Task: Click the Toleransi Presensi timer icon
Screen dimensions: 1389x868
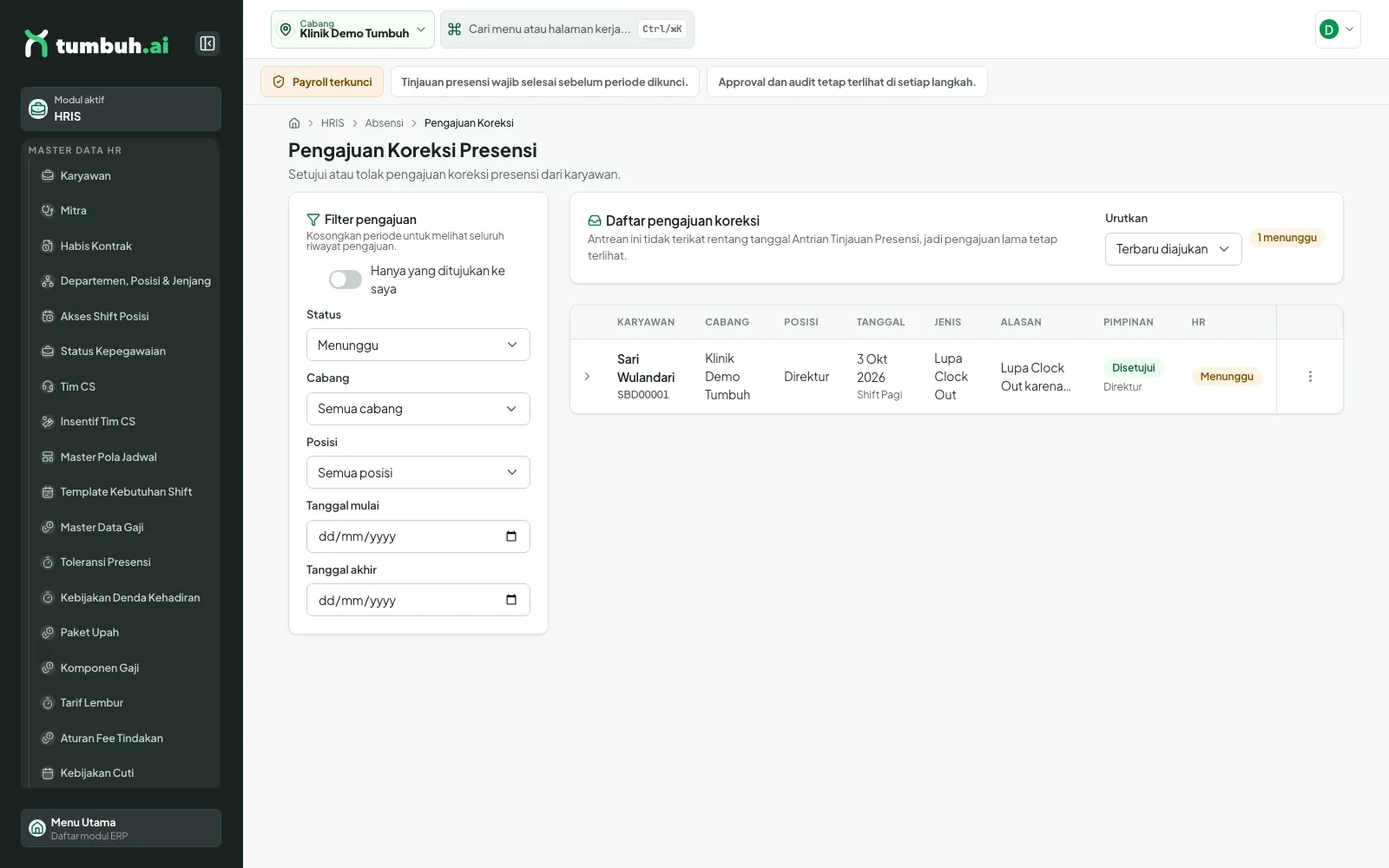Action: click(48, 562)
